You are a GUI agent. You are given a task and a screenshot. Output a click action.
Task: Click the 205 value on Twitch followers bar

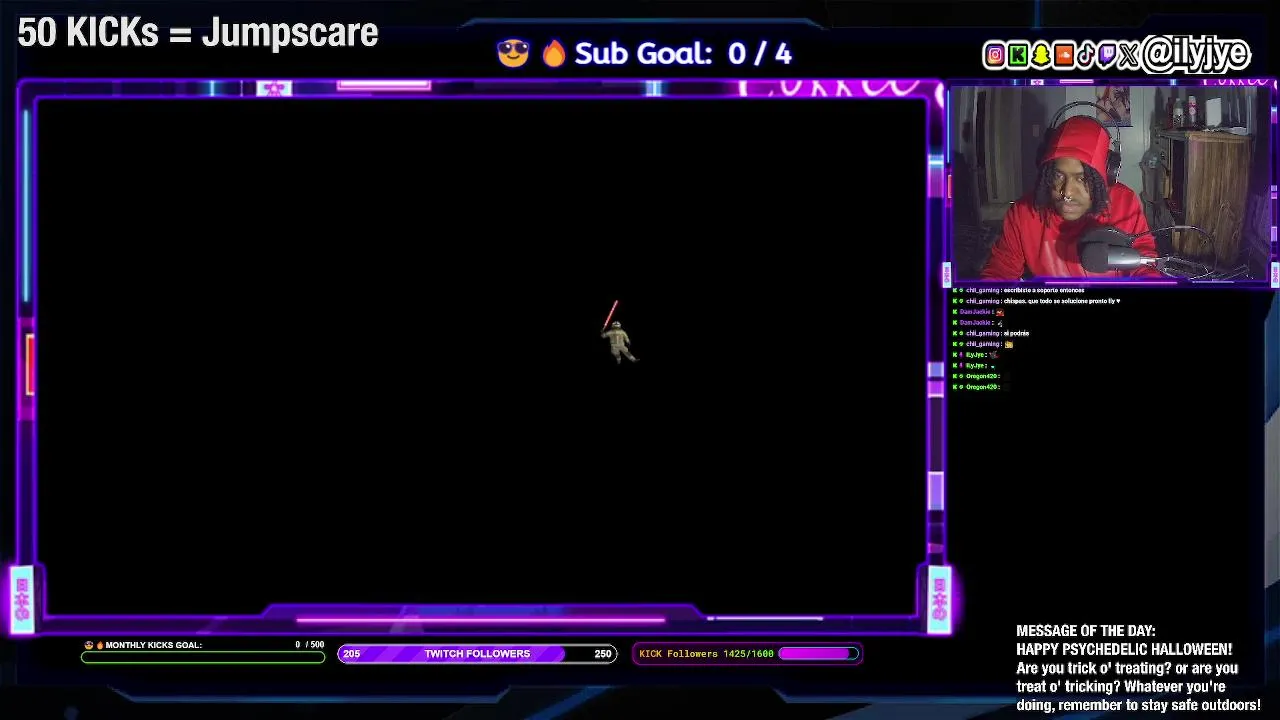[351, 654]
